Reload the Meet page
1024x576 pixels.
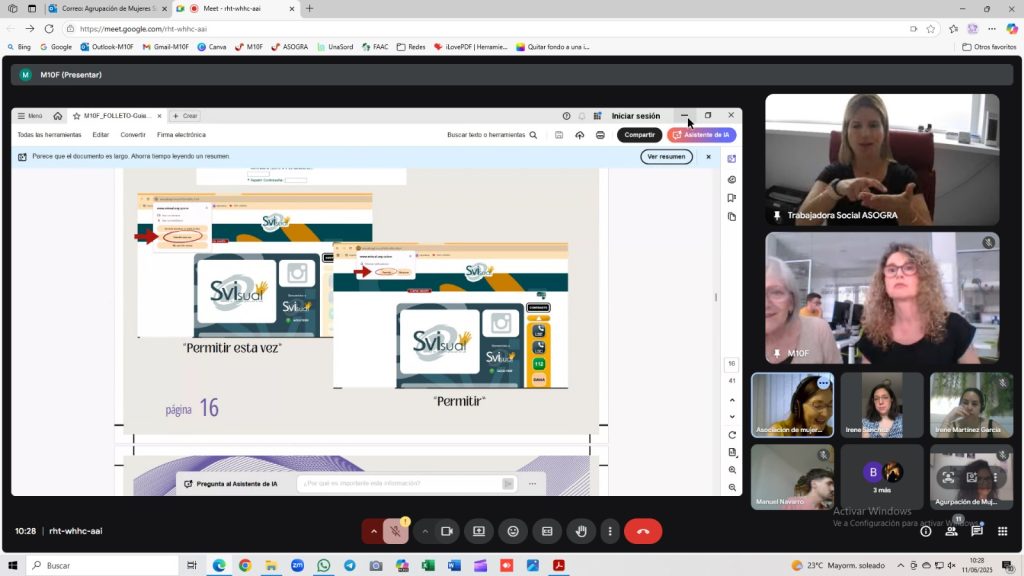pos(49,29)
